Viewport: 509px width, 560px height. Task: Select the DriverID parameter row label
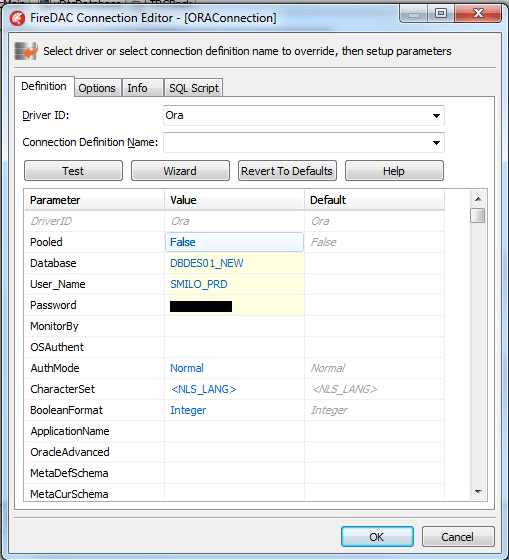click(x=51, y=221)
